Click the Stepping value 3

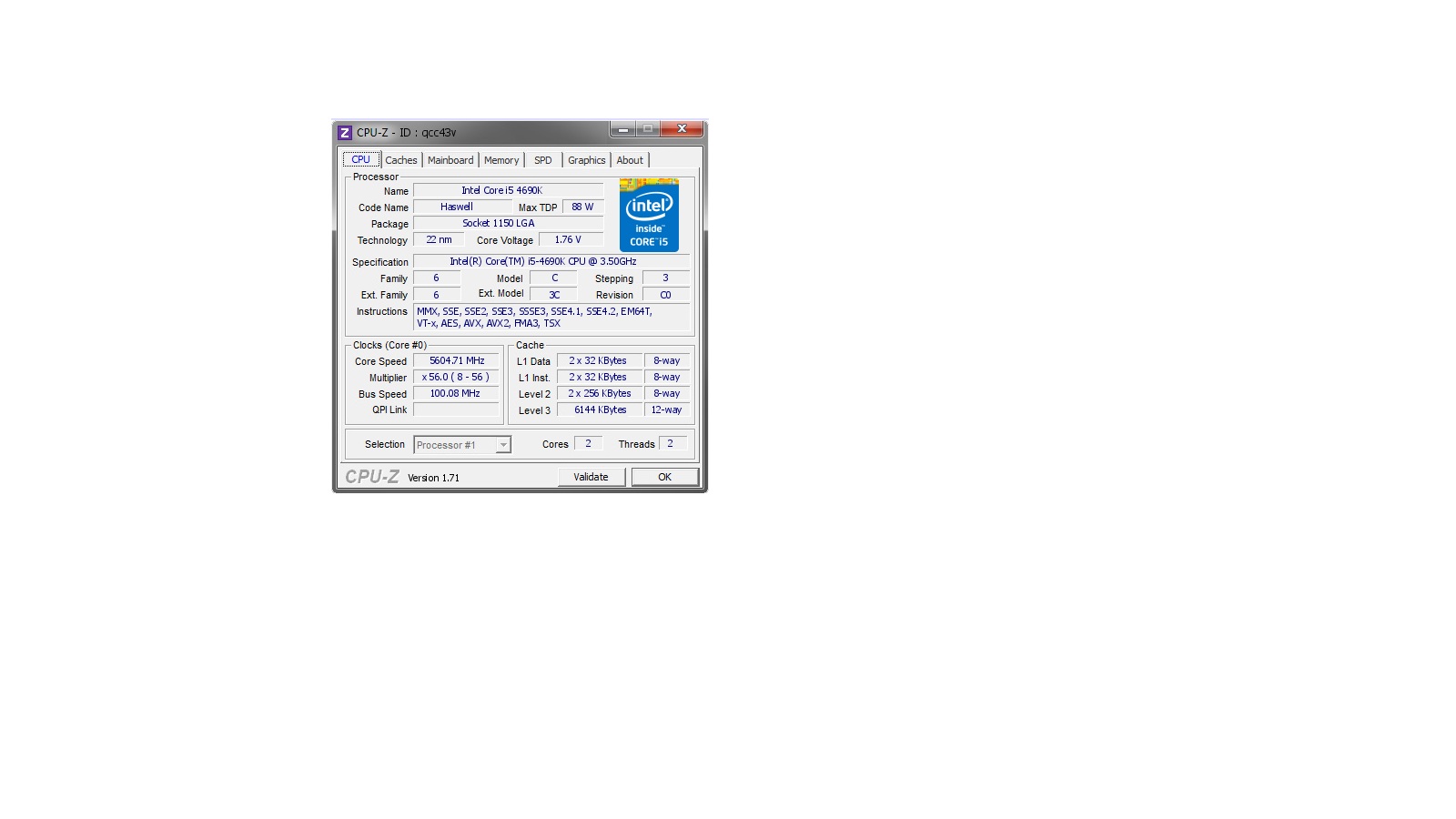click(x=666, y=278)
